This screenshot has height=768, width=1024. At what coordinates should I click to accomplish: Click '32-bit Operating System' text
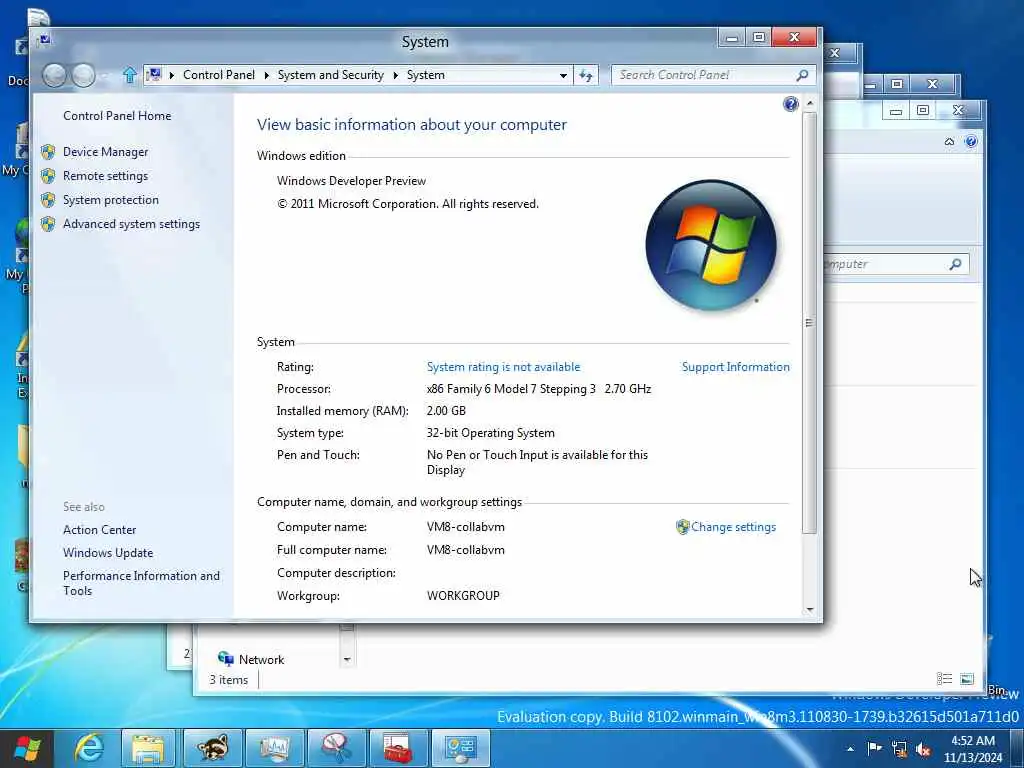pyautogui.click(x=490, y=433)
